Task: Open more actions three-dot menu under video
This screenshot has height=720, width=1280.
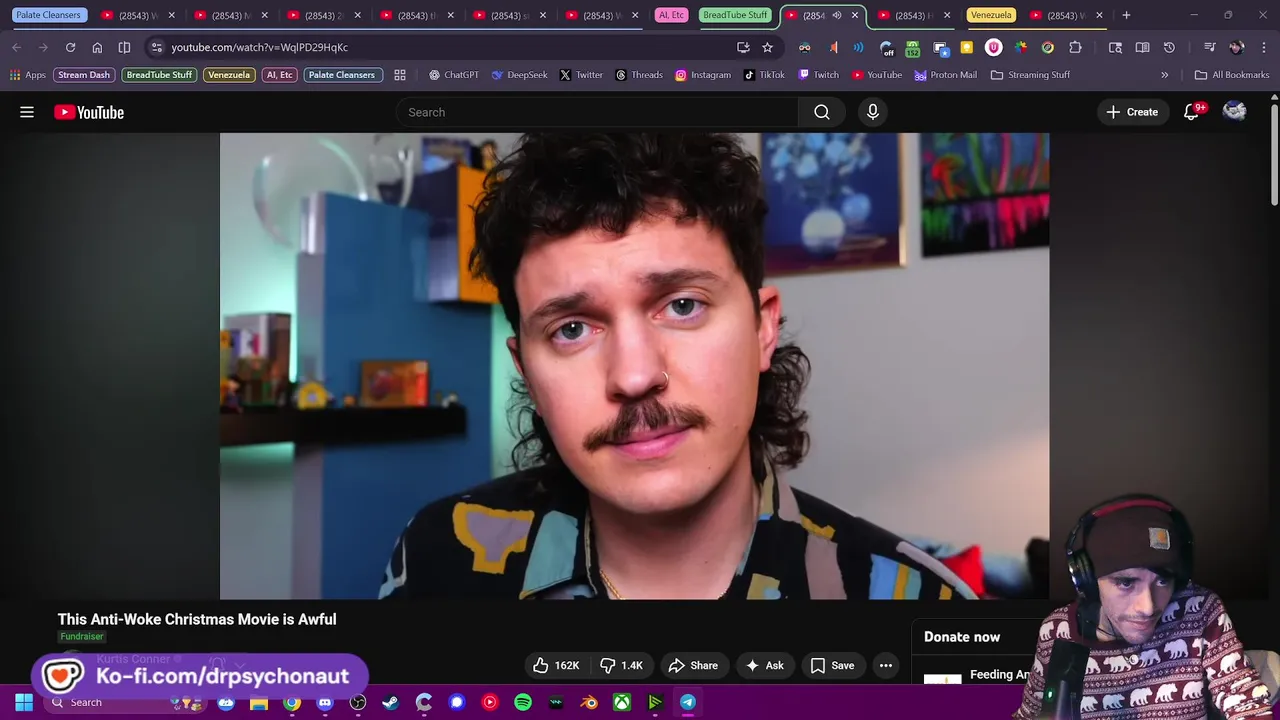Action: tap(886, 665)
